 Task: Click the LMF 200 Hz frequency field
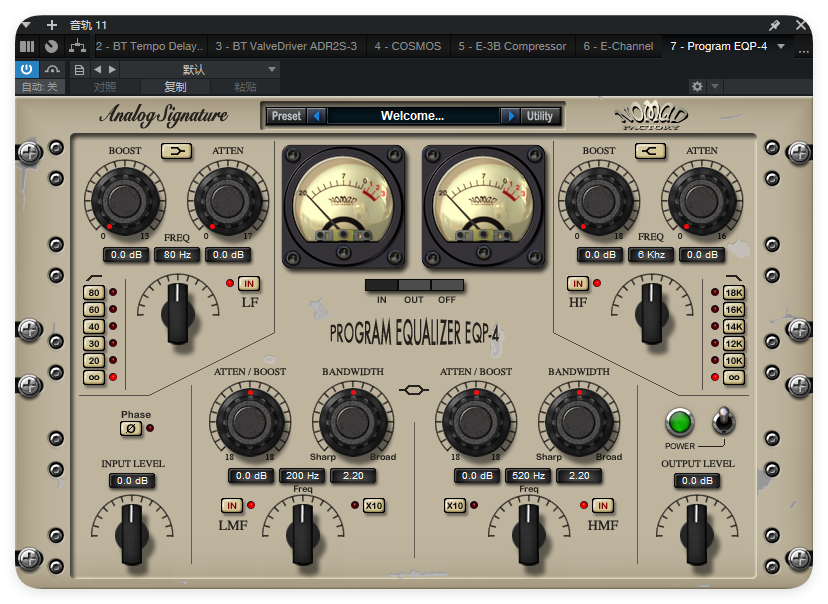point(302,476)
